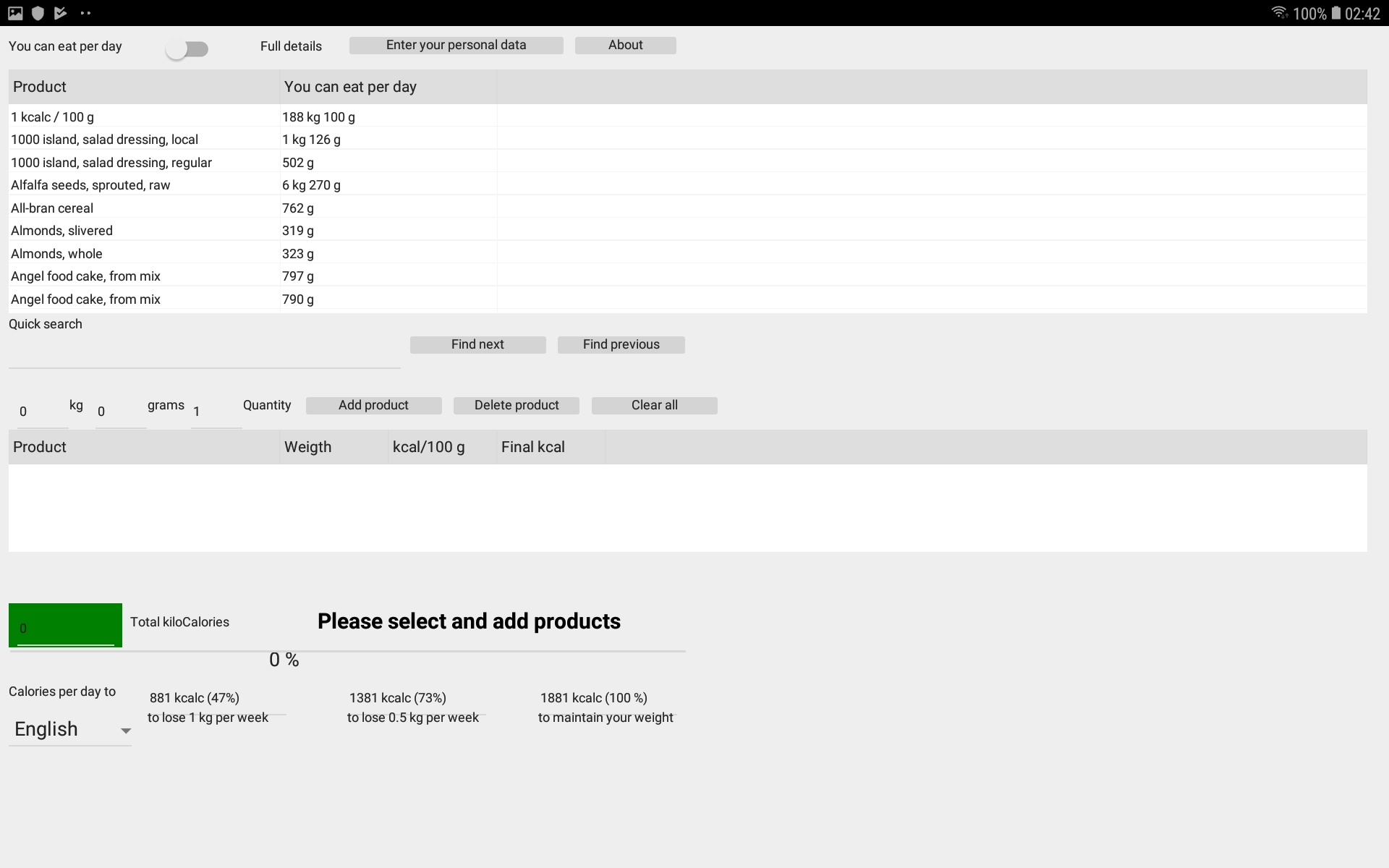
Task: Open the About dialog
Action: pos(625,45)
